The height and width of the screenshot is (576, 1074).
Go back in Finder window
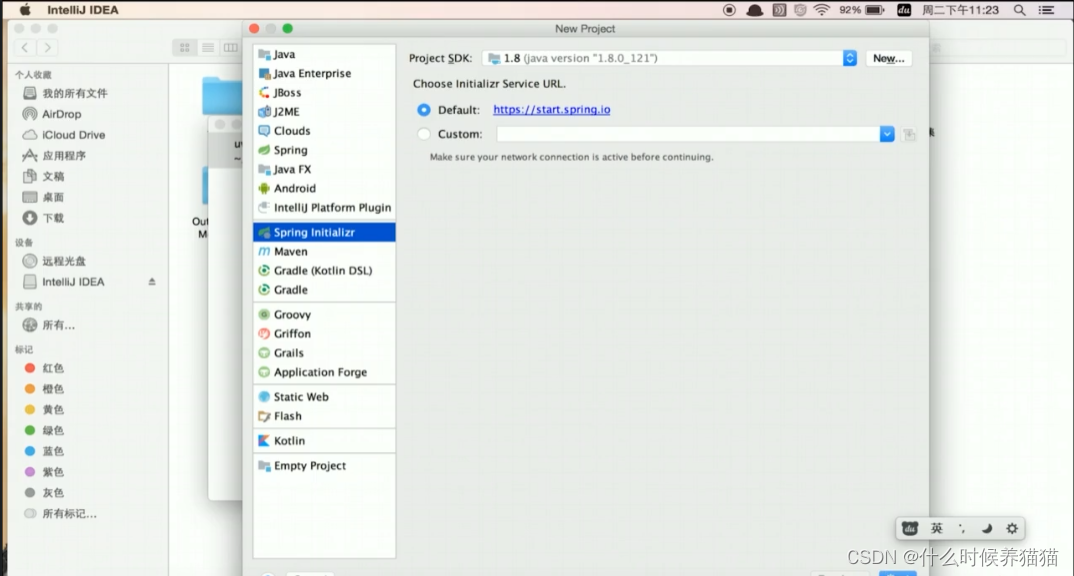(25, 47)
